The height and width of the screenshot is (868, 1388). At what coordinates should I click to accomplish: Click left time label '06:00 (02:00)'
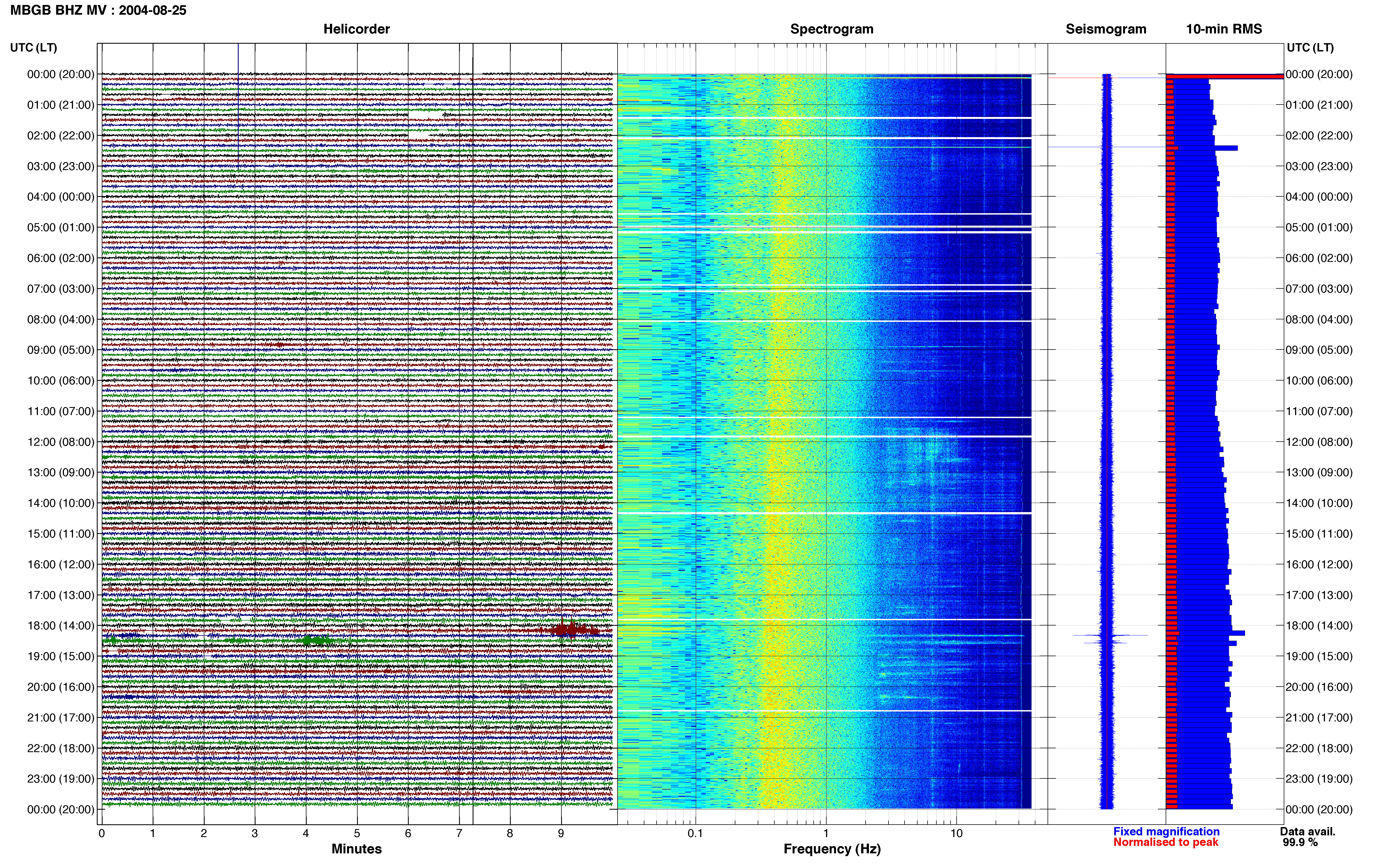coord(61,258)
